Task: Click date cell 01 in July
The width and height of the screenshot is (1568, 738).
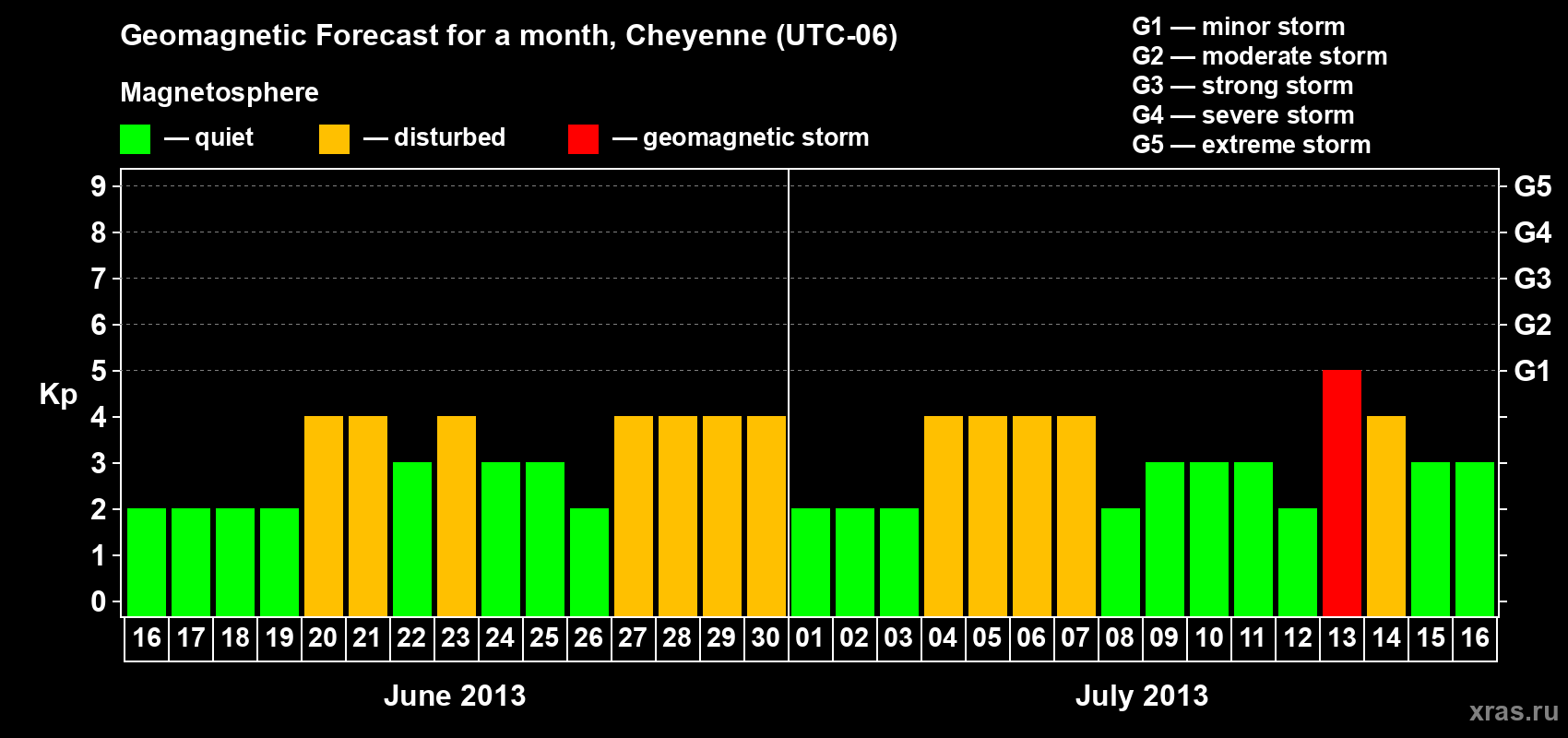Action: coord(811,638)
